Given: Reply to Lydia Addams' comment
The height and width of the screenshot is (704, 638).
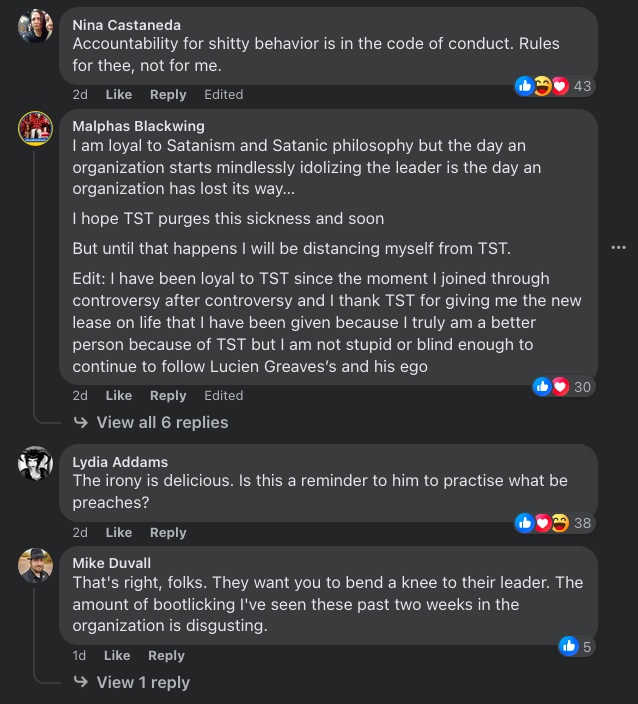Looking at the screenshot, I should pos(168,532).
